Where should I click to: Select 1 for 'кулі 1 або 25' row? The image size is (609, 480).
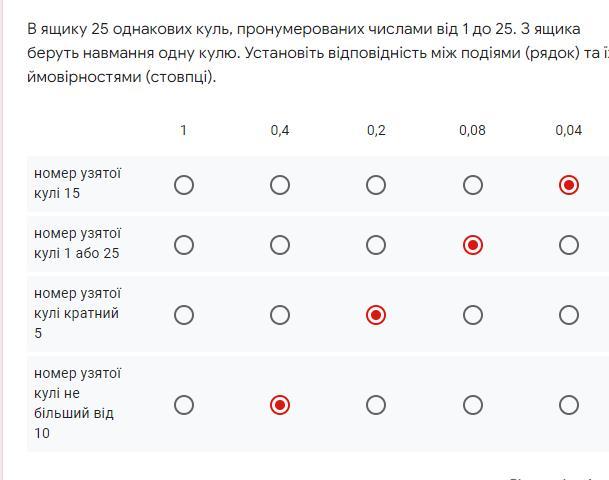pyautogui.click(x=184, y=245)
